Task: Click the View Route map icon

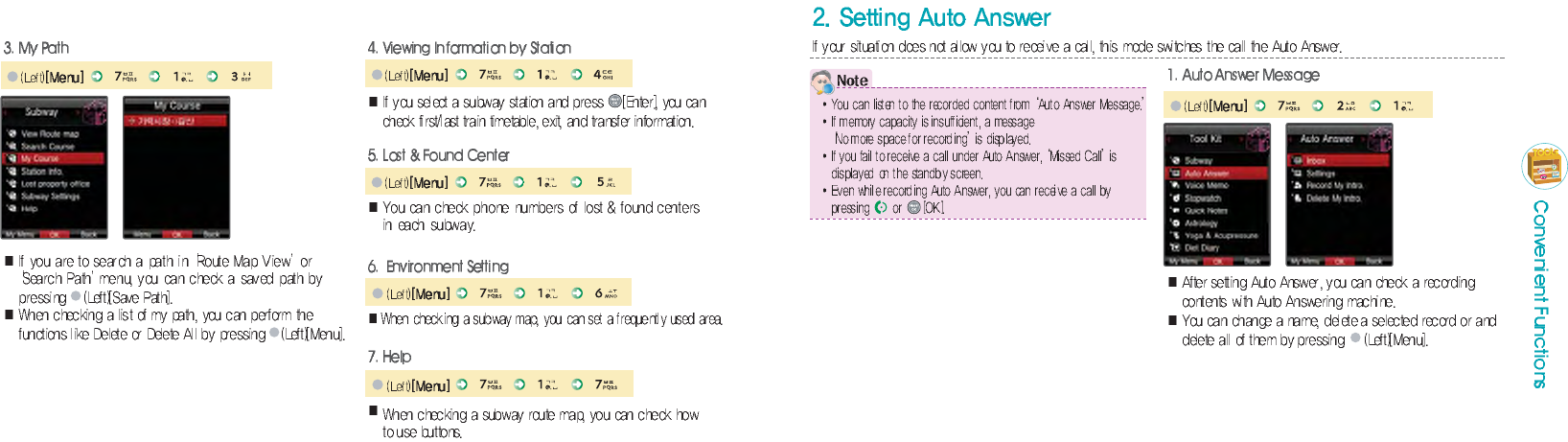Action: point(12,134)
